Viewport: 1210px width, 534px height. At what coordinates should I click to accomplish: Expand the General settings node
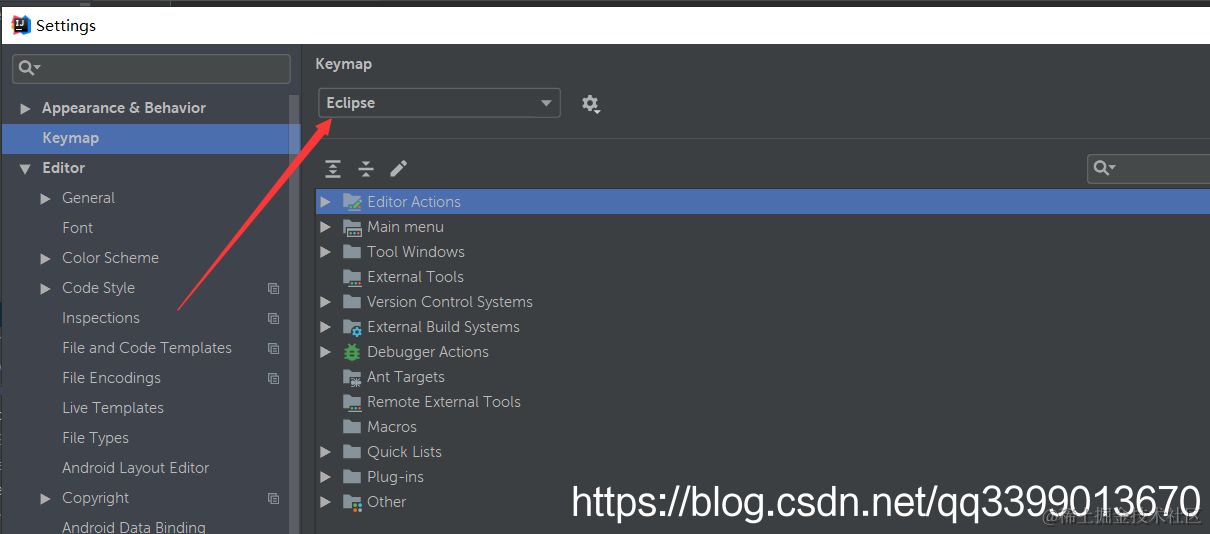[45, 198]
